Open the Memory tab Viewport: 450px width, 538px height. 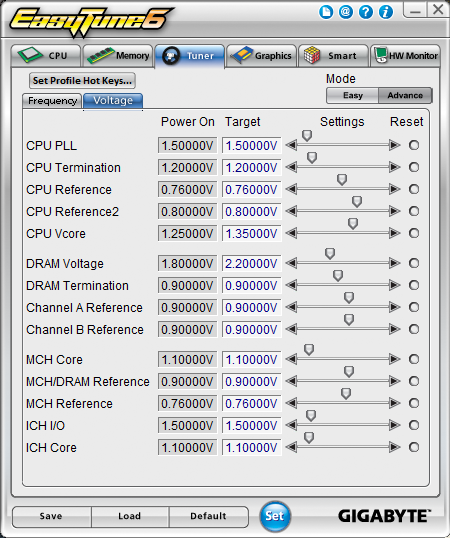[118, 56]
